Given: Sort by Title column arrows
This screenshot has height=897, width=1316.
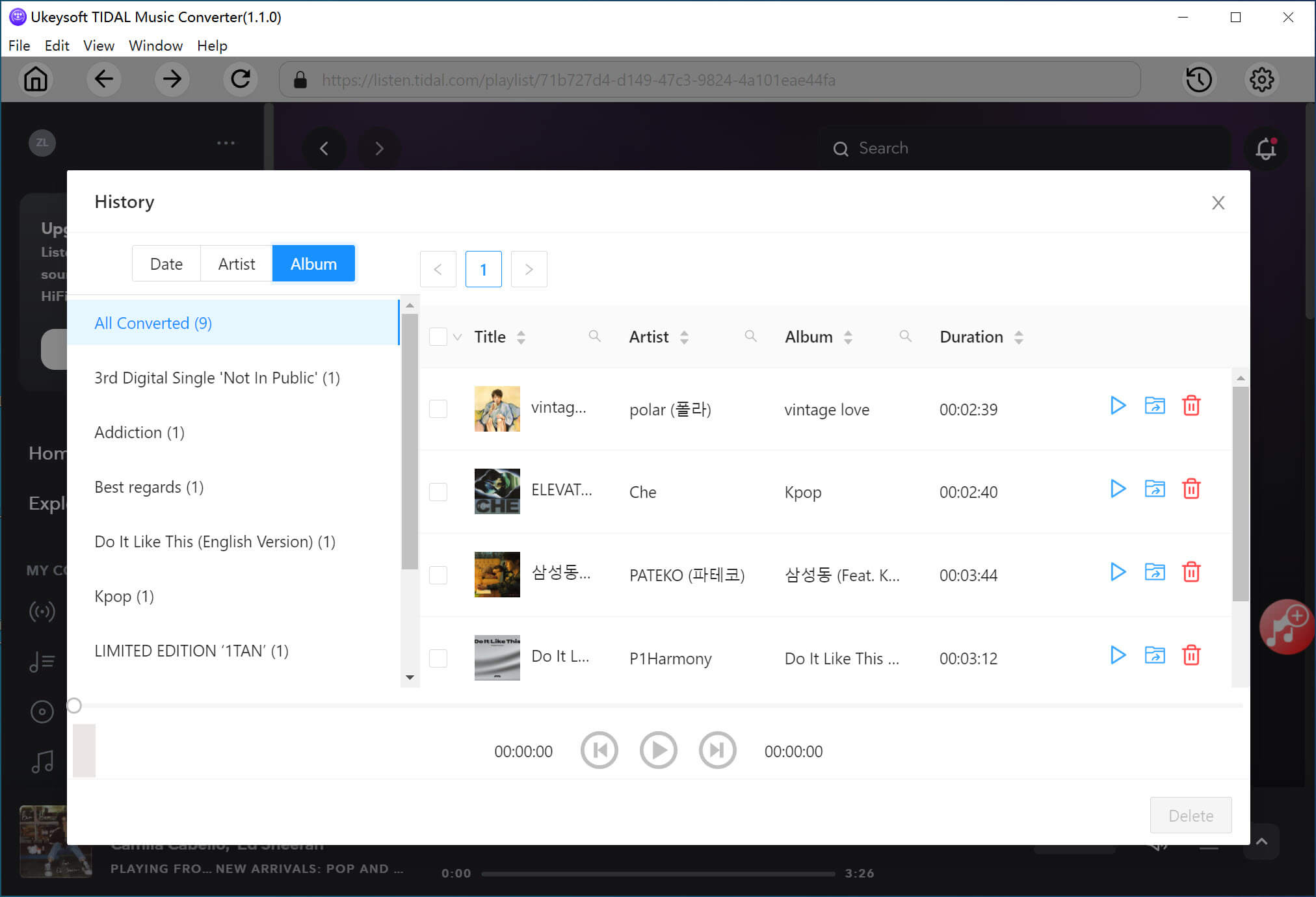Looking at the screenshot, I should [521, 337].
